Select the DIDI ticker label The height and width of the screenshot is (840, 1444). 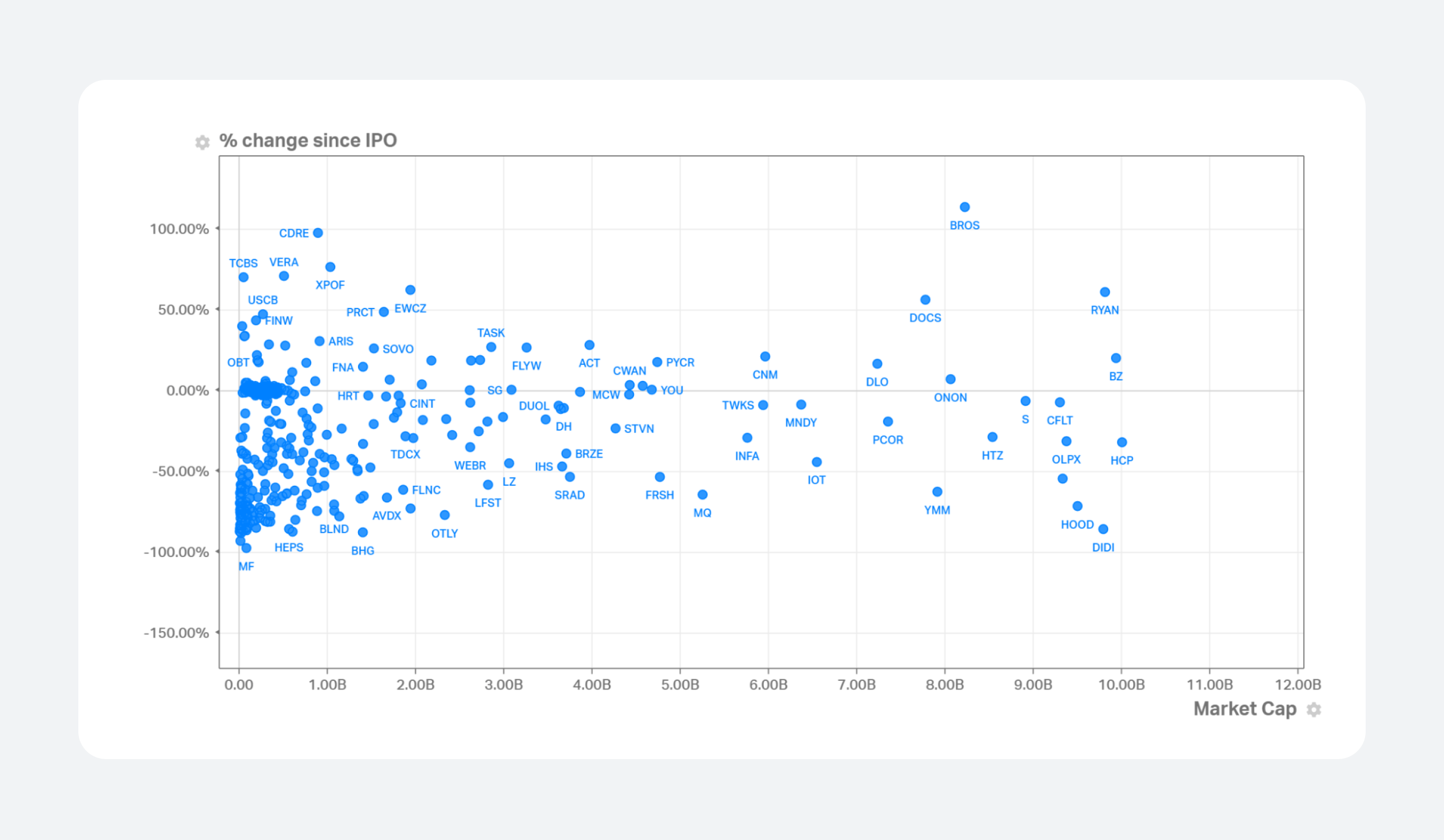1103,547
